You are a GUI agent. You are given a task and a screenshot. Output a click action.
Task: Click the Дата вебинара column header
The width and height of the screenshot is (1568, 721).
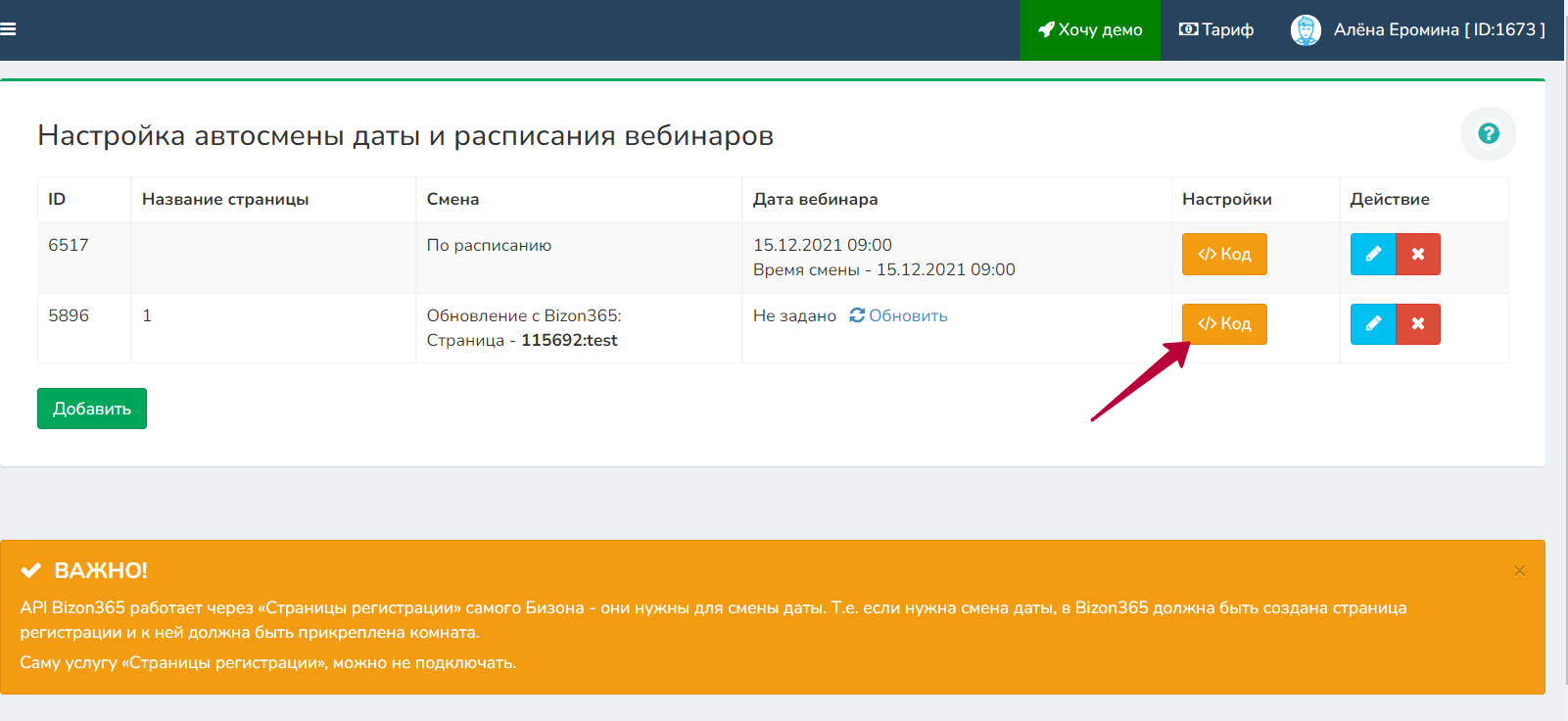tap(815, 199)
